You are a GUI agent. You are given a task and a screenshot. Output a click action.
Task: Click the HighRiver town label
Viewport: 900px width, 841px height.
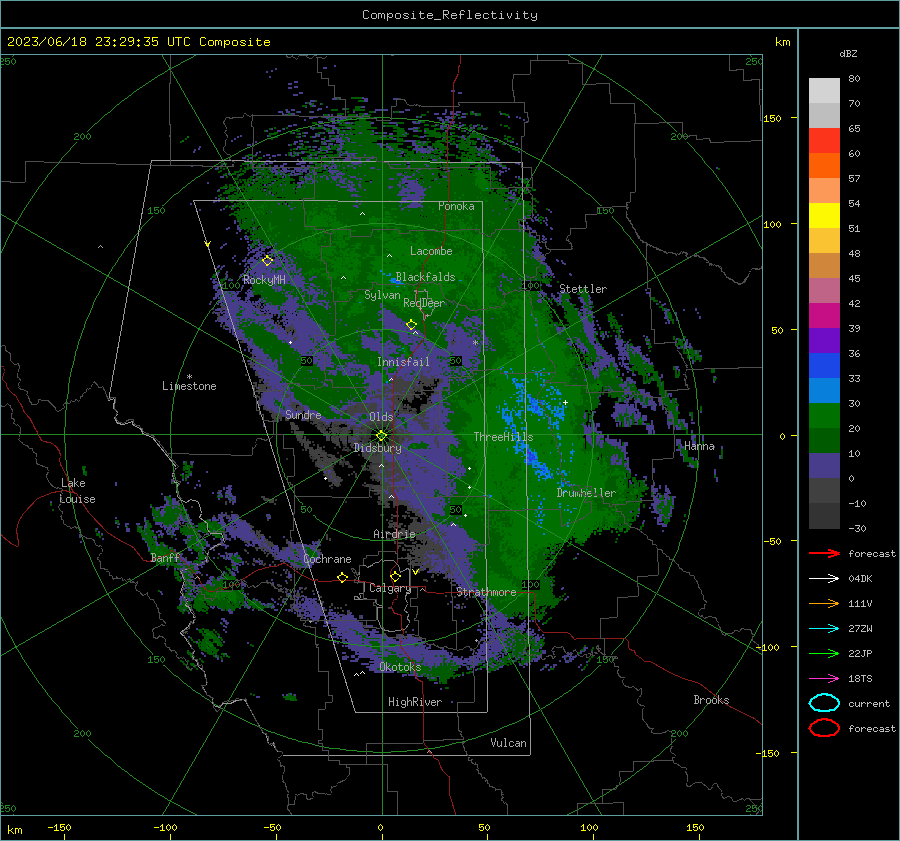point(414,702)
